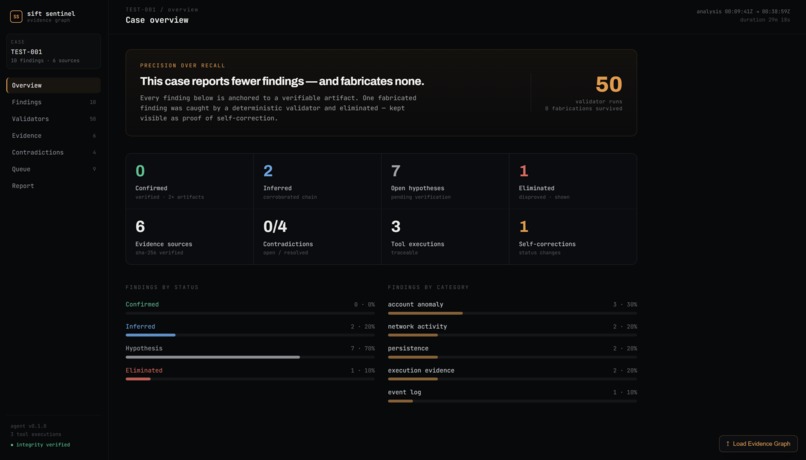Click the FINDINGS BY CATEGORY heading

(x=428, y=287)
